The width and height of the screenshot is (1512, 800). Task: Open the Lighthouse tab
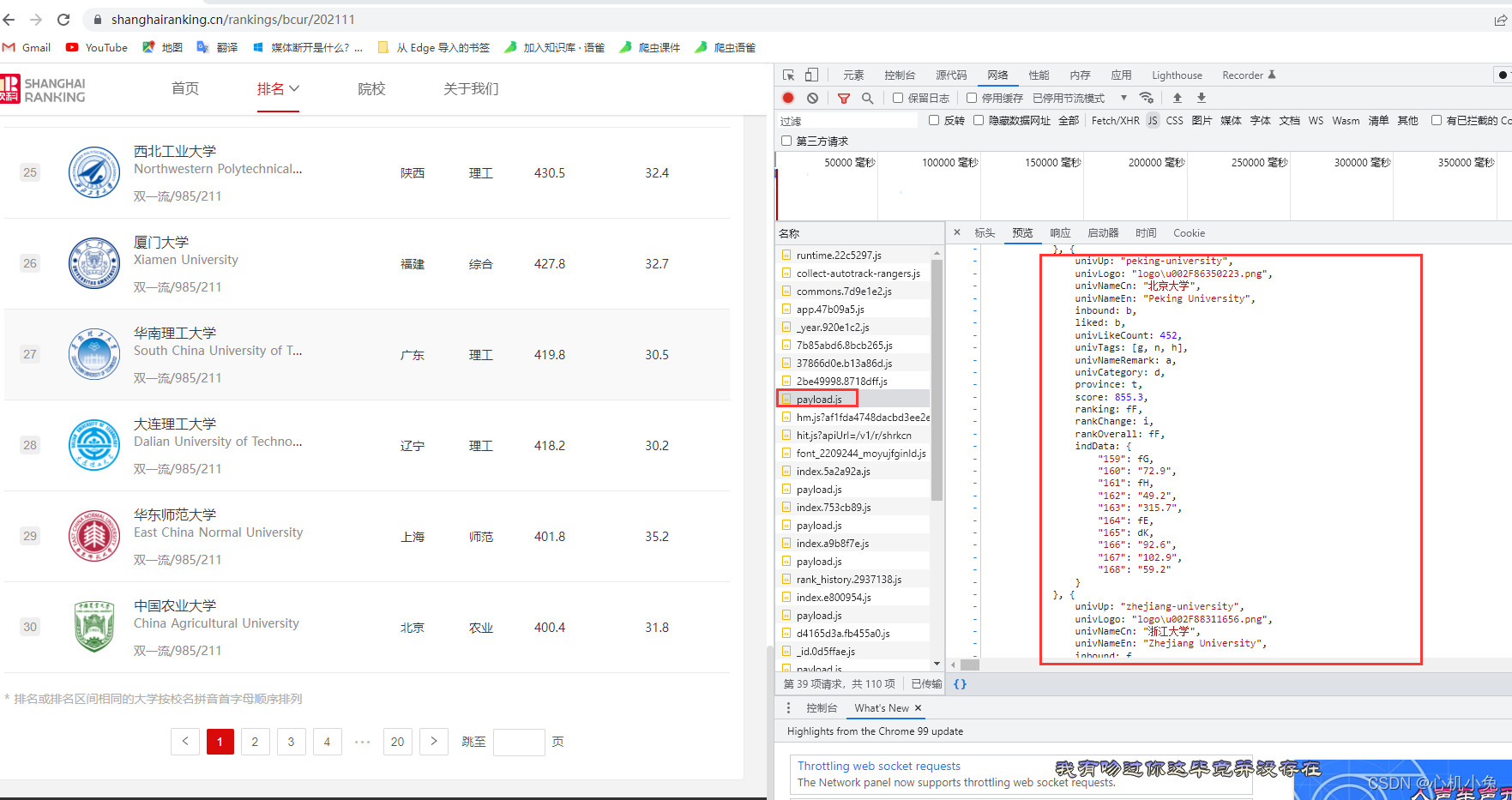pyautogui.click(x=1177, y=75)
